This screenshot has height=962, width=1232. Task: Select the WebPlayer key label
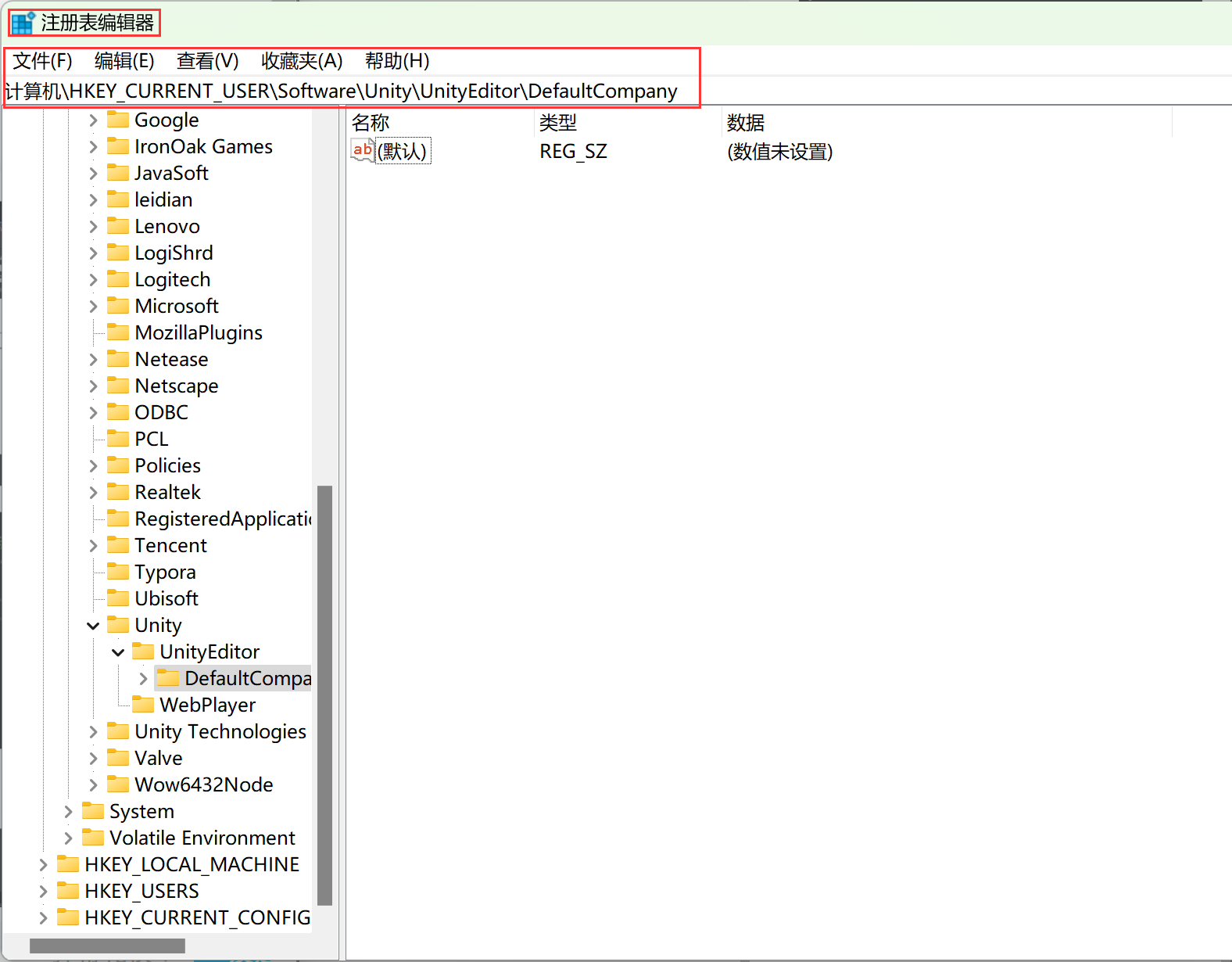[x=208, y=705]
